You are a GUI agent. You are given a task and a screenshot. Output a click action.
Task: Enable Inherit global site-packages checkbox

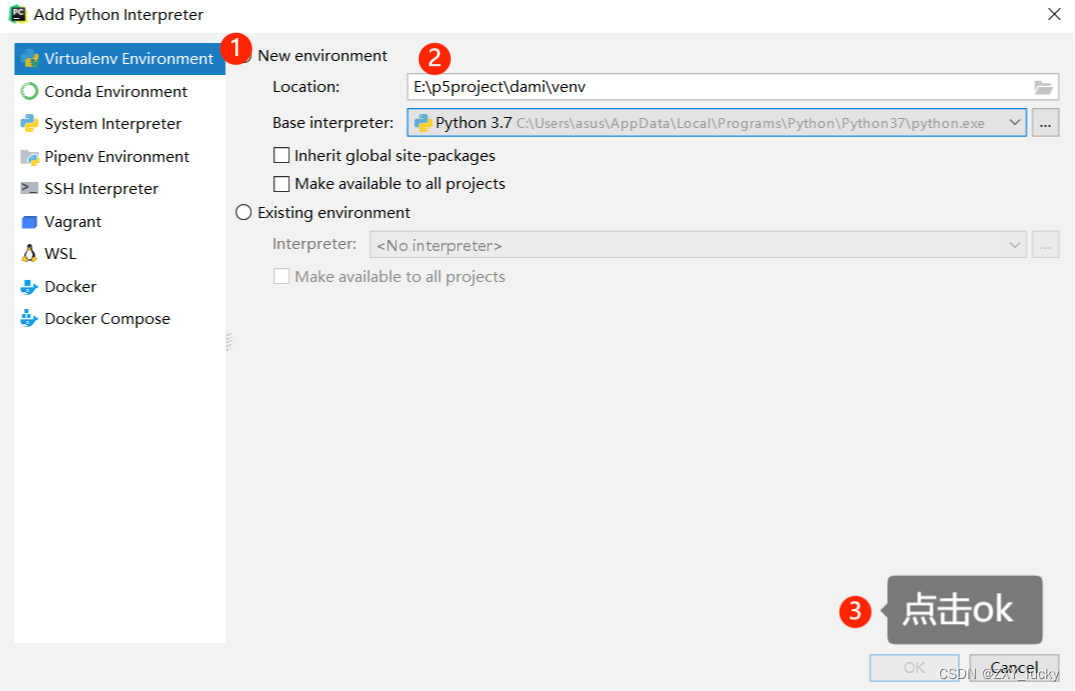pos(281,156)
